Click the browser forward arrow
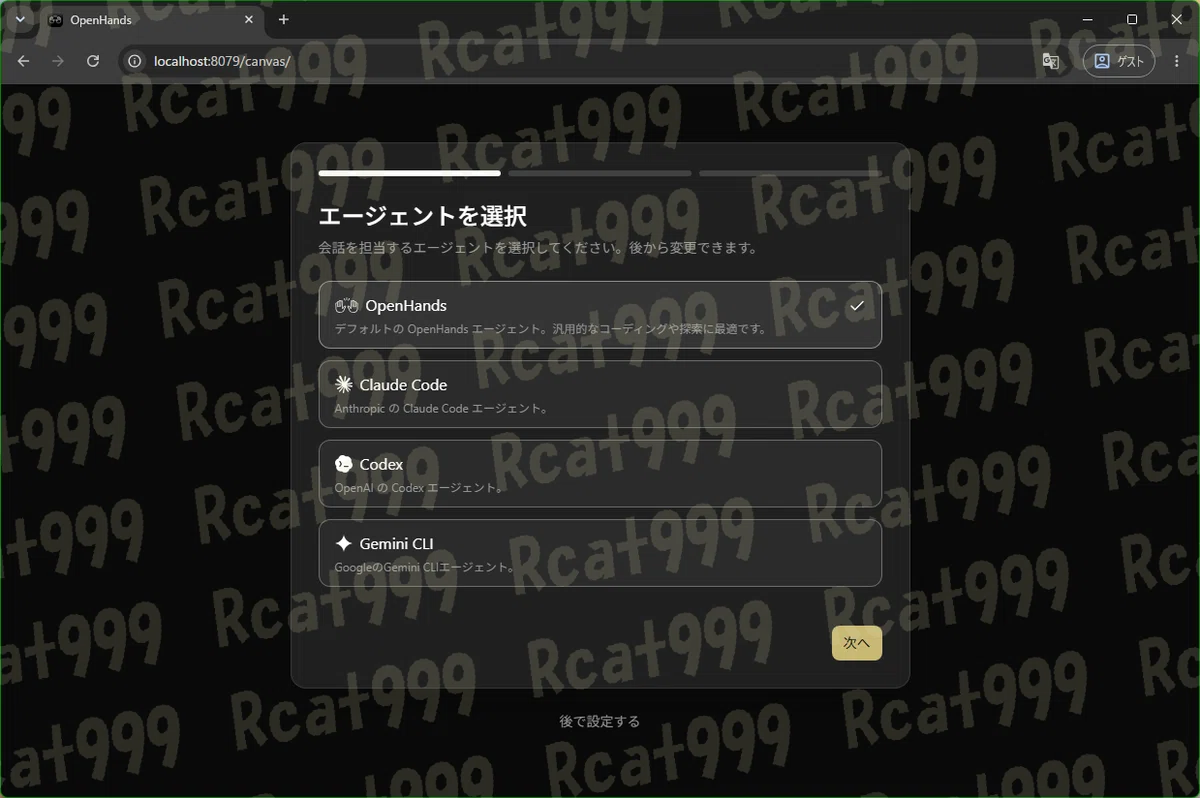The width and height of the screenshot is (1200, 798). tap(58, 61)
